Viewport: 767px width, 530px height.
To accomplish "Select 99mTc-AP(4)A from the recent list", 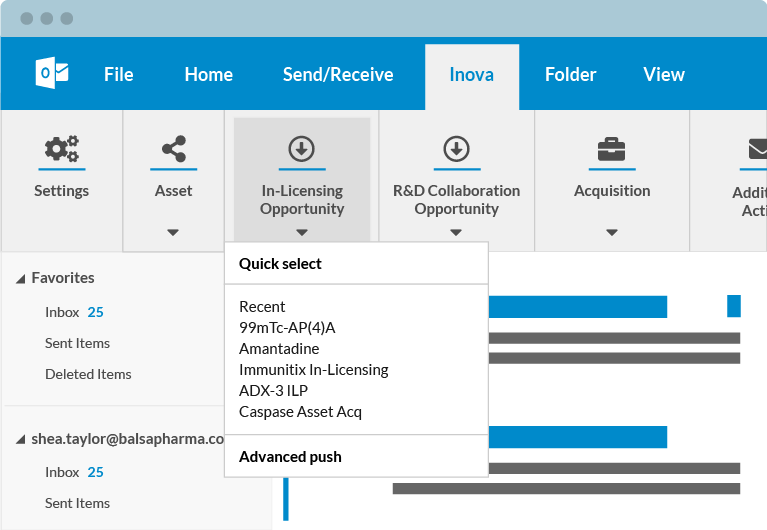I will [287, 327].
